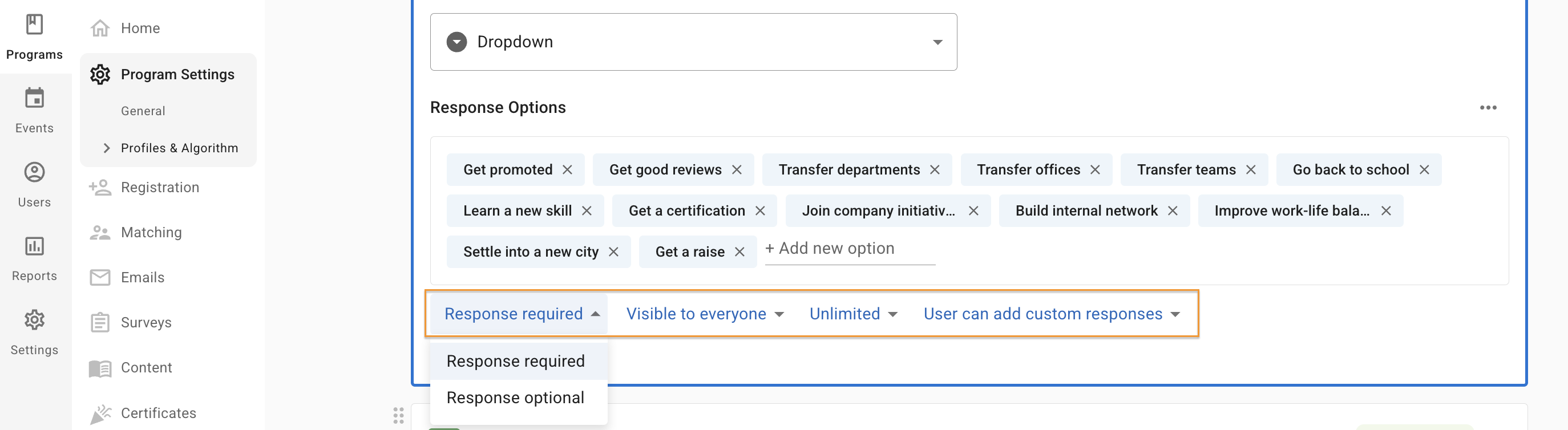1568x430 pixels.
Task: Click the 'Add new option' input field
Action: [x=849, y=249]
